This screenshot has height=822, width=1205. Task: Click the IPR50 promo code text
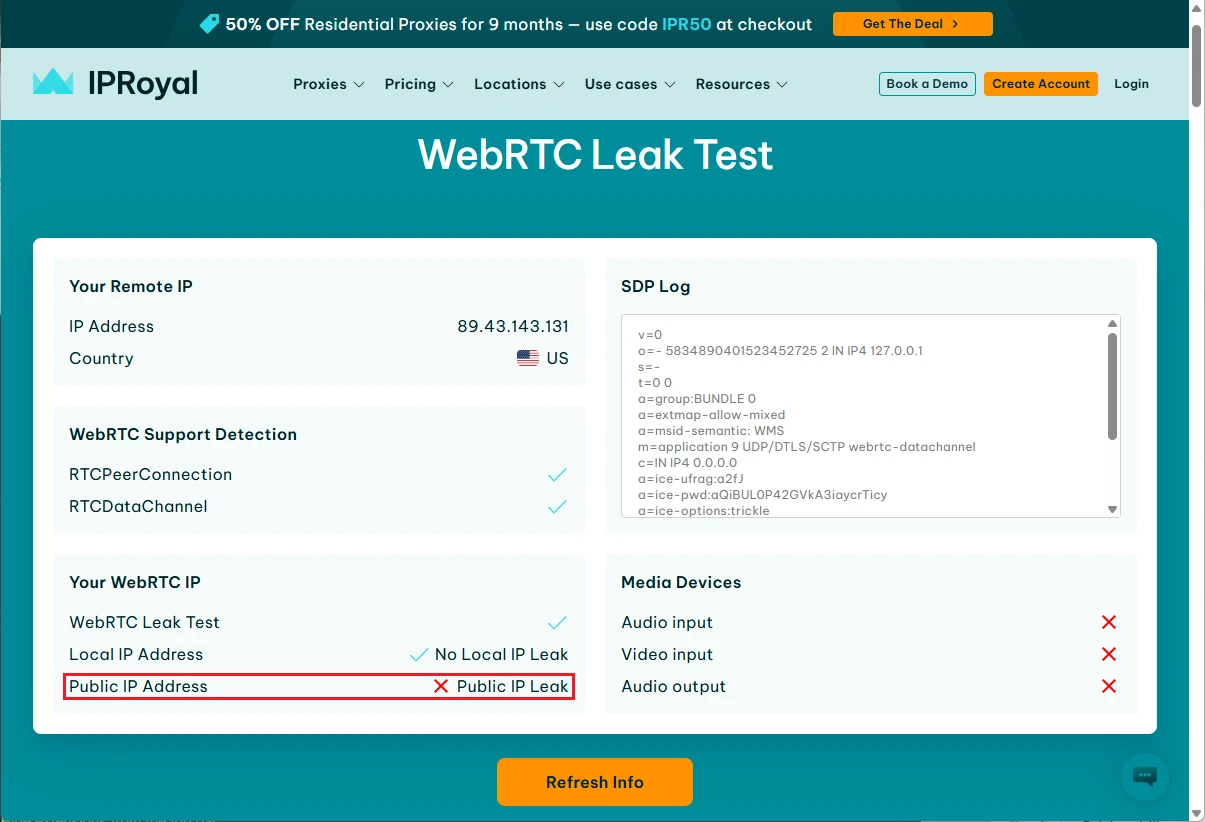click(687, 24)
